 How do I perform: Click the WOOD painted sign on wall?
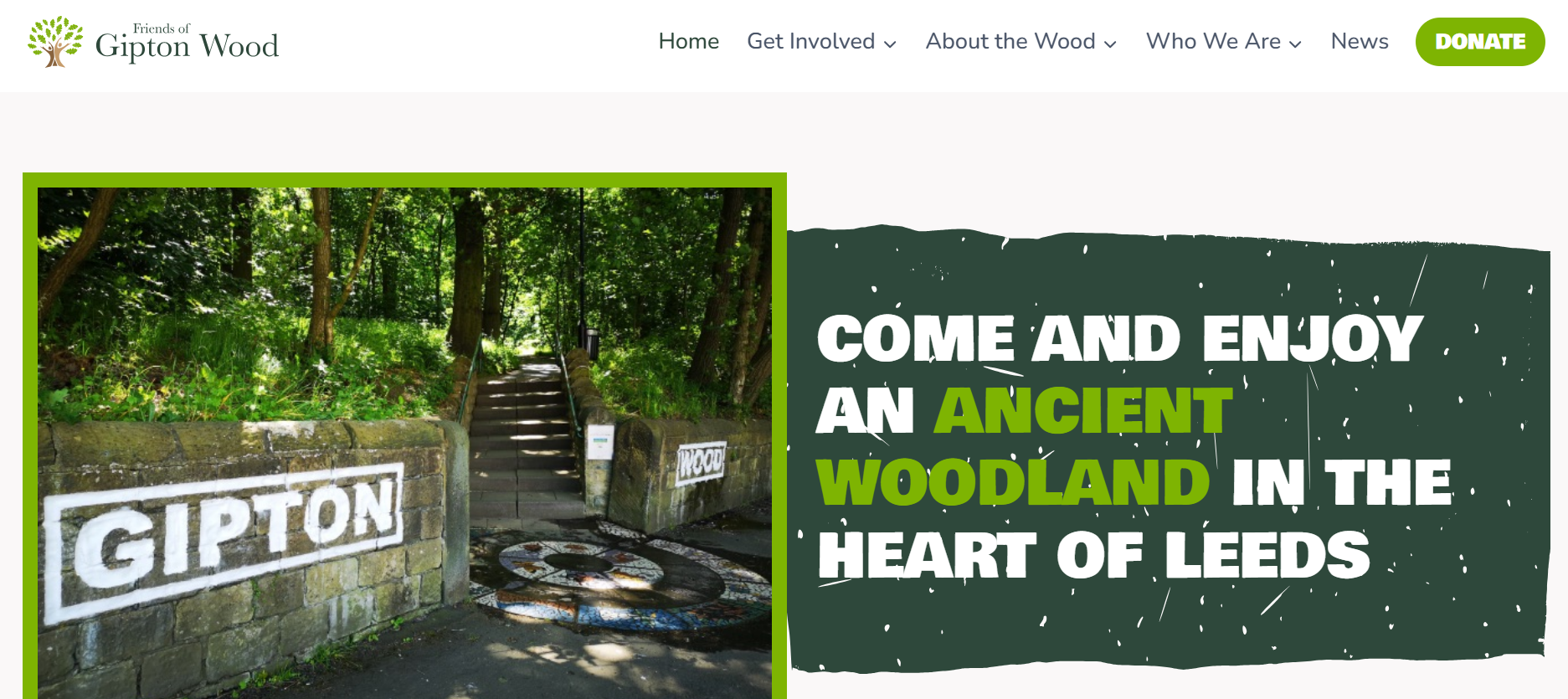[700, 462]
